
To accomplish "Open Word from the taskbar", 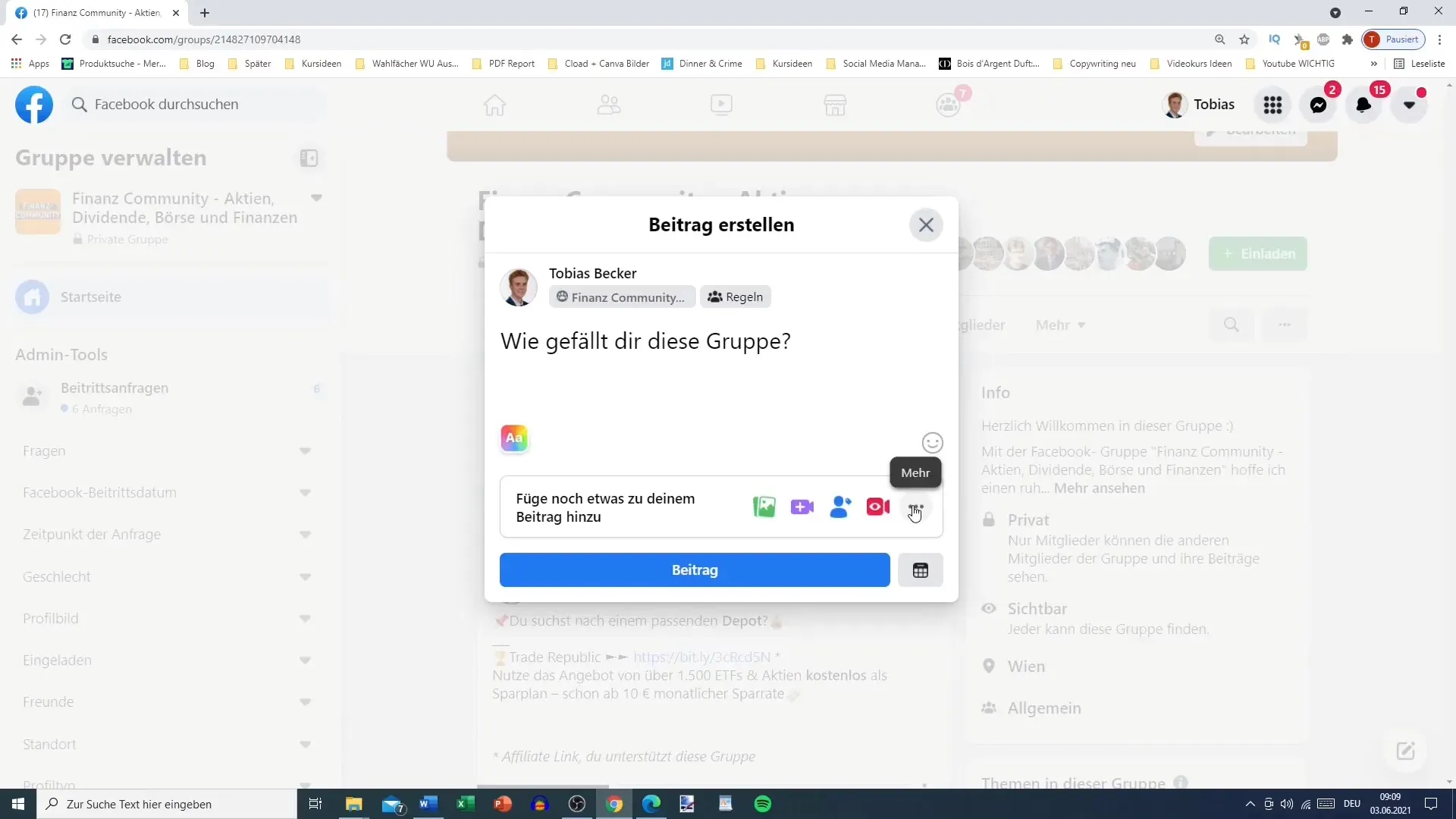I will (428, 804).
